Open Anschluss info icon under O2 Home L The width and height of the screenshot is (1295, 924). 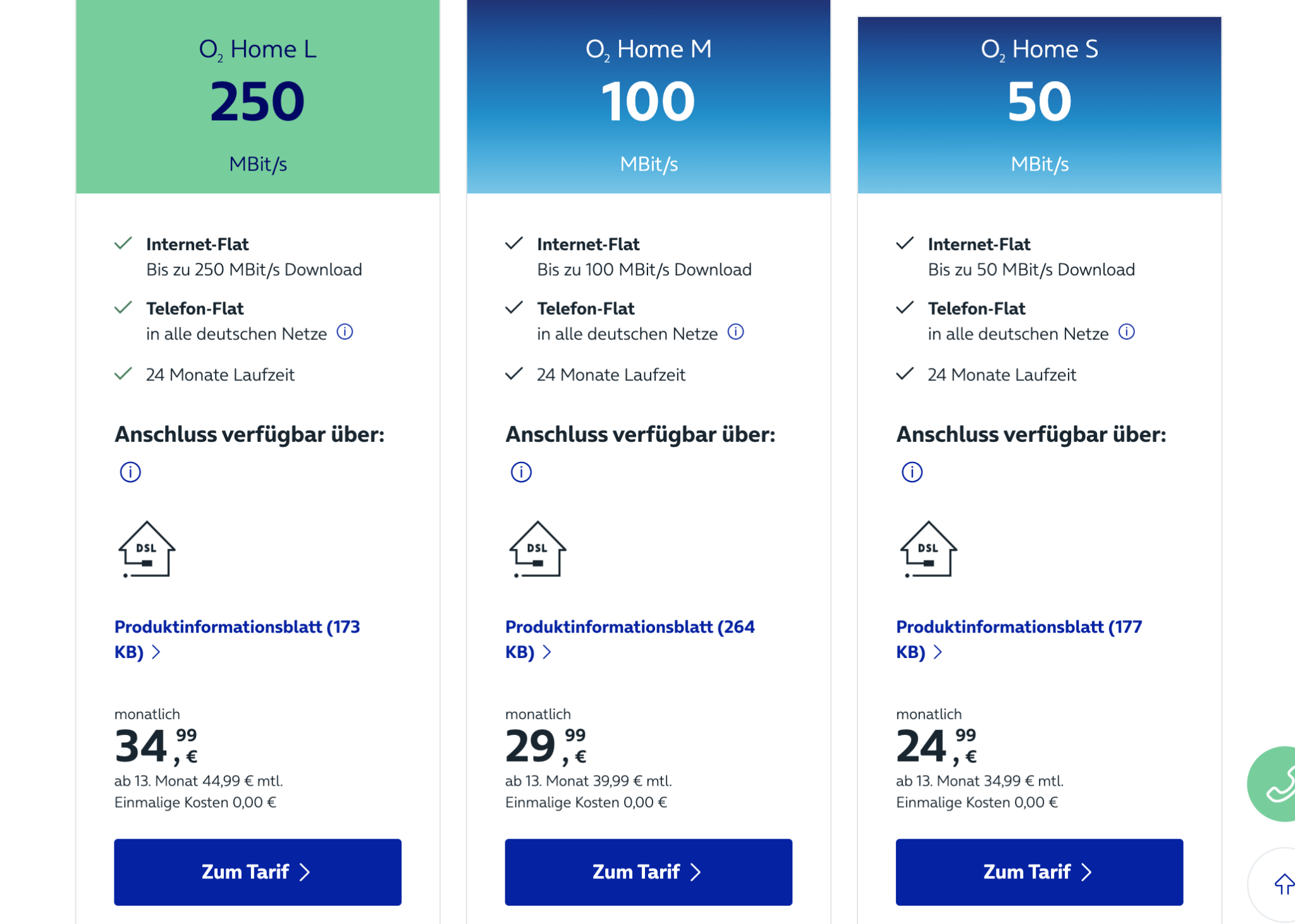(x=129, y=471)
